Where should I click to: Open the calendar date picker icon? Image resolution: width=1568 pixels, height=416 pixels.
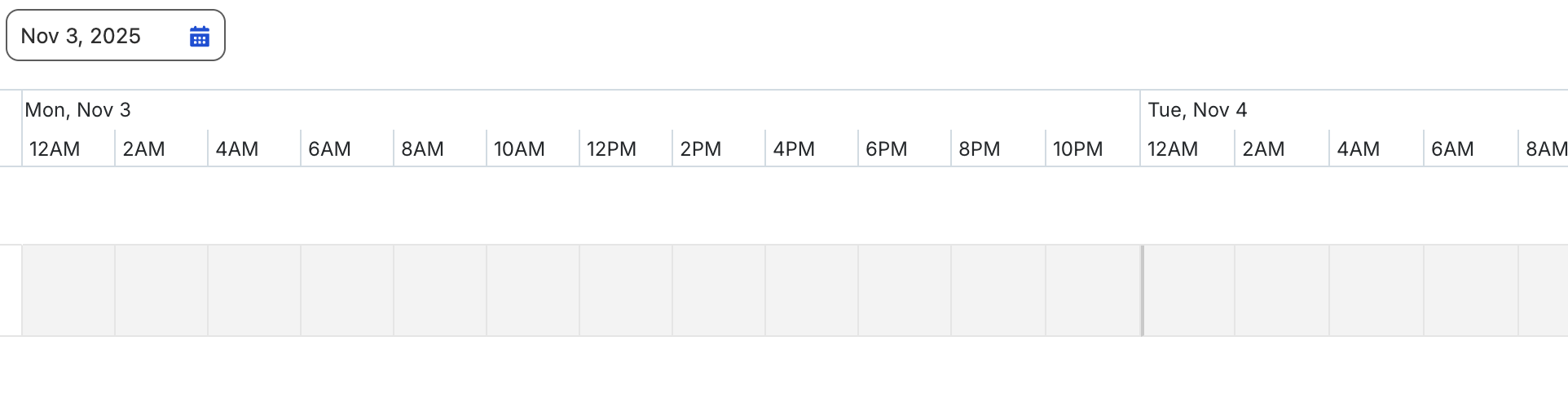coord(200,36)
